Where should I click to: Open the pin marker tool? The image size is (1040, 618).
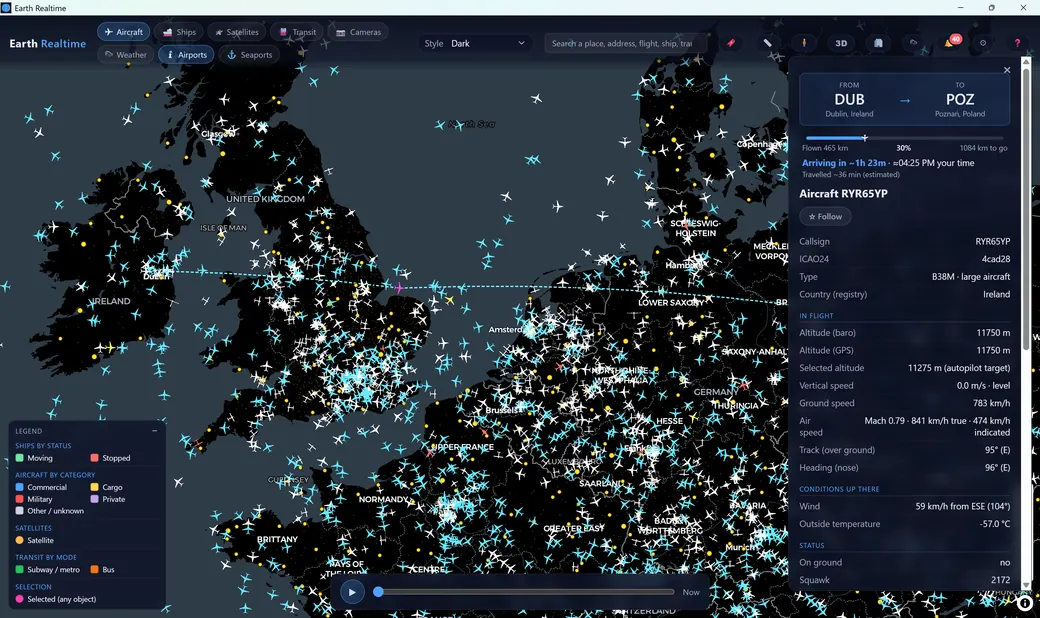730,43
